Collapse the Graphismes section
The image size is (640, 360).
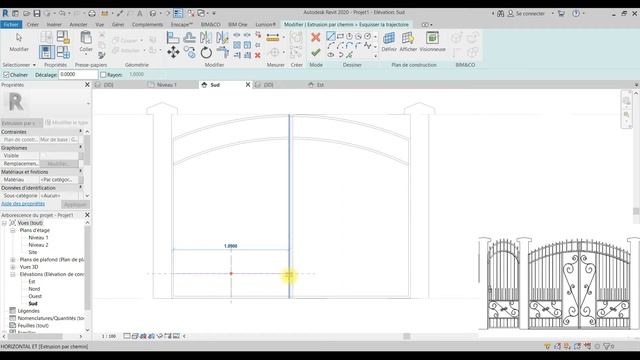click(80, 147)
